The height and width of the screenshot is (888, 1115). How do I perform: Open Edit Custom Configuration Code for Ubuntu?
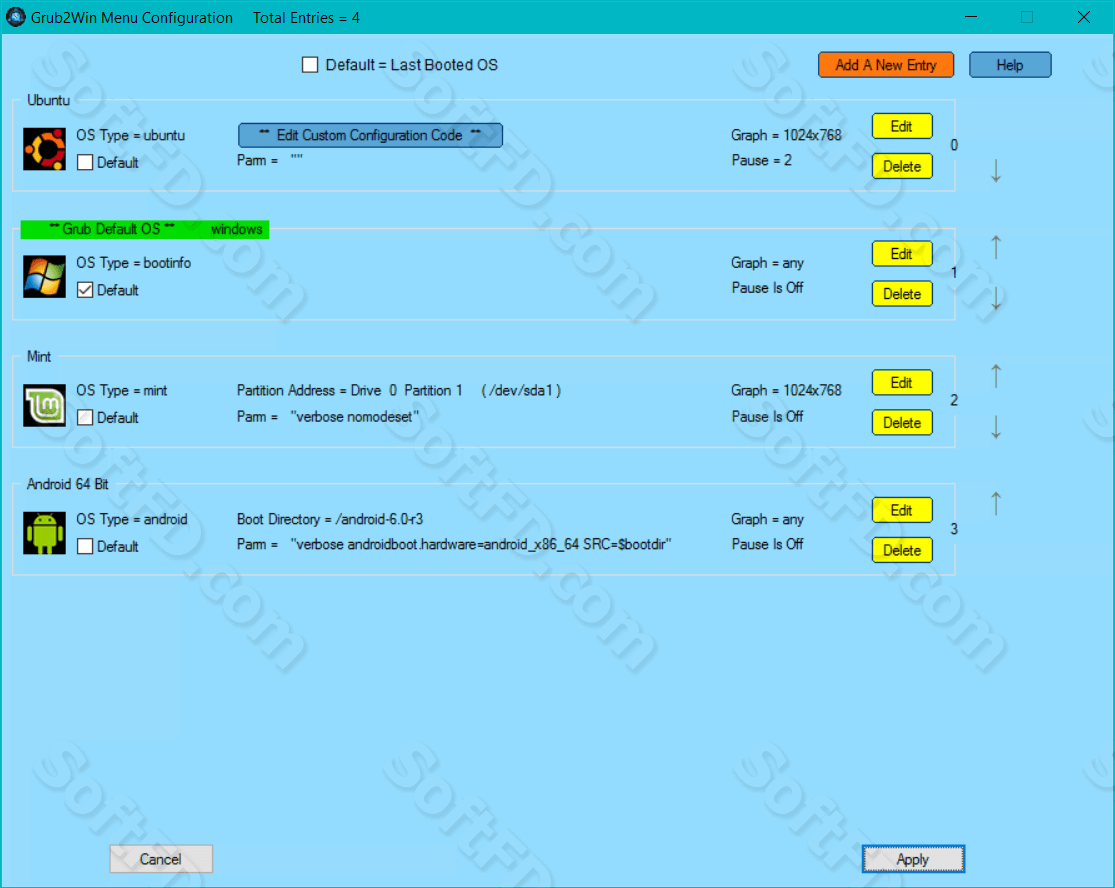[x=370, y=135]
